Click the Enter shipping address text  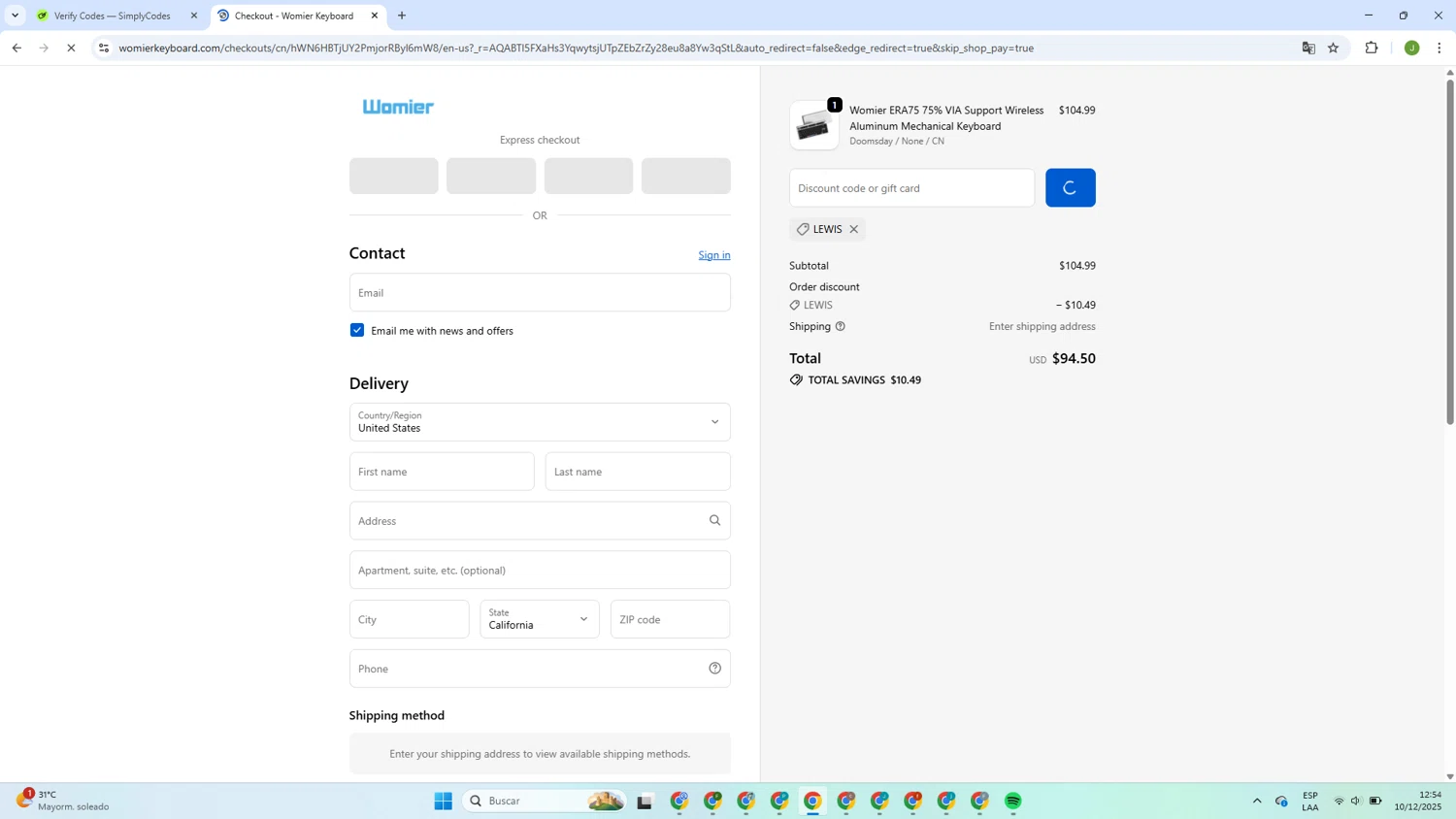(1042, 326)
